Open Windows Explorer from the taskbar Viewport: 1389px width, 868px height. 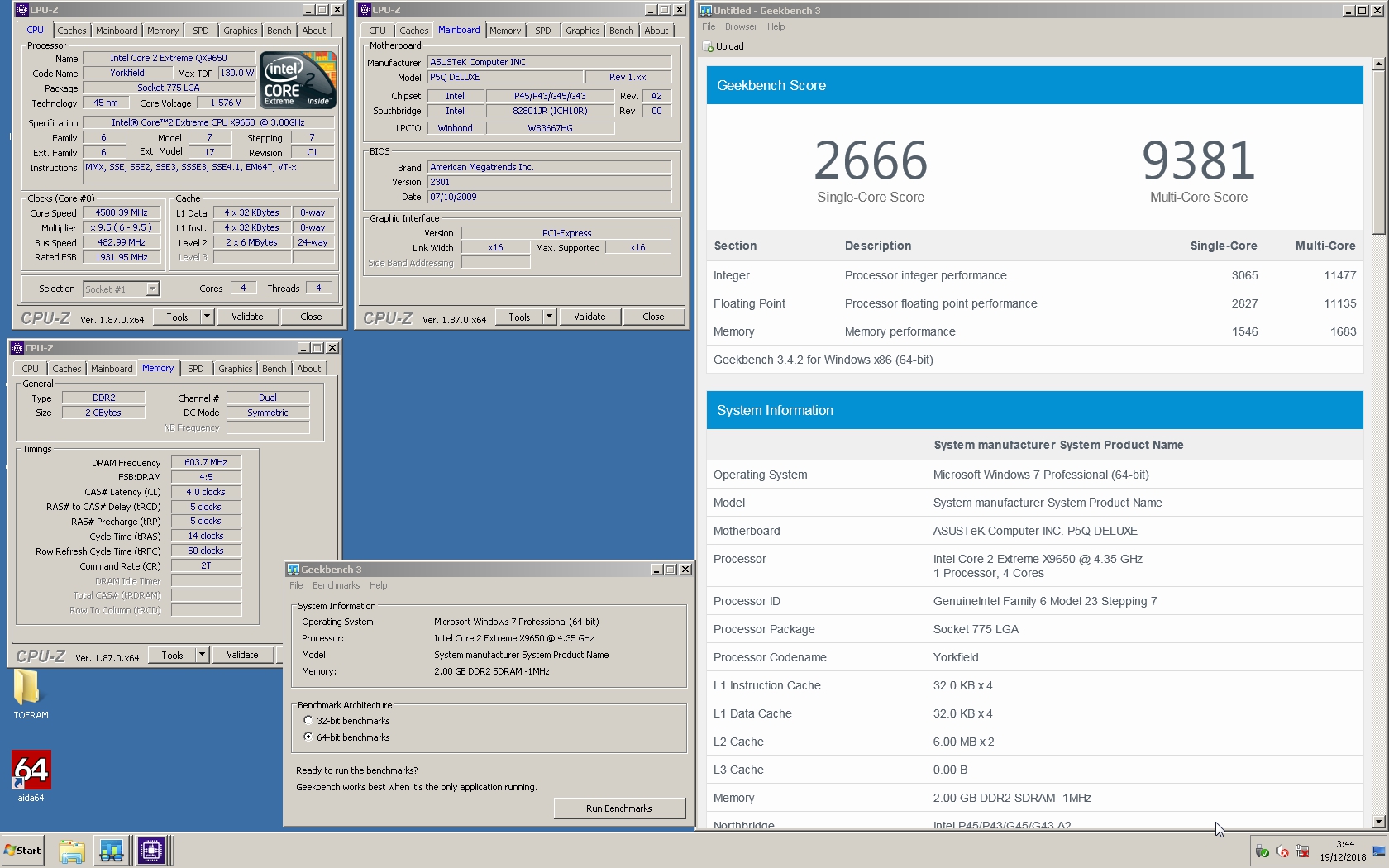click(x=72, y=851)
